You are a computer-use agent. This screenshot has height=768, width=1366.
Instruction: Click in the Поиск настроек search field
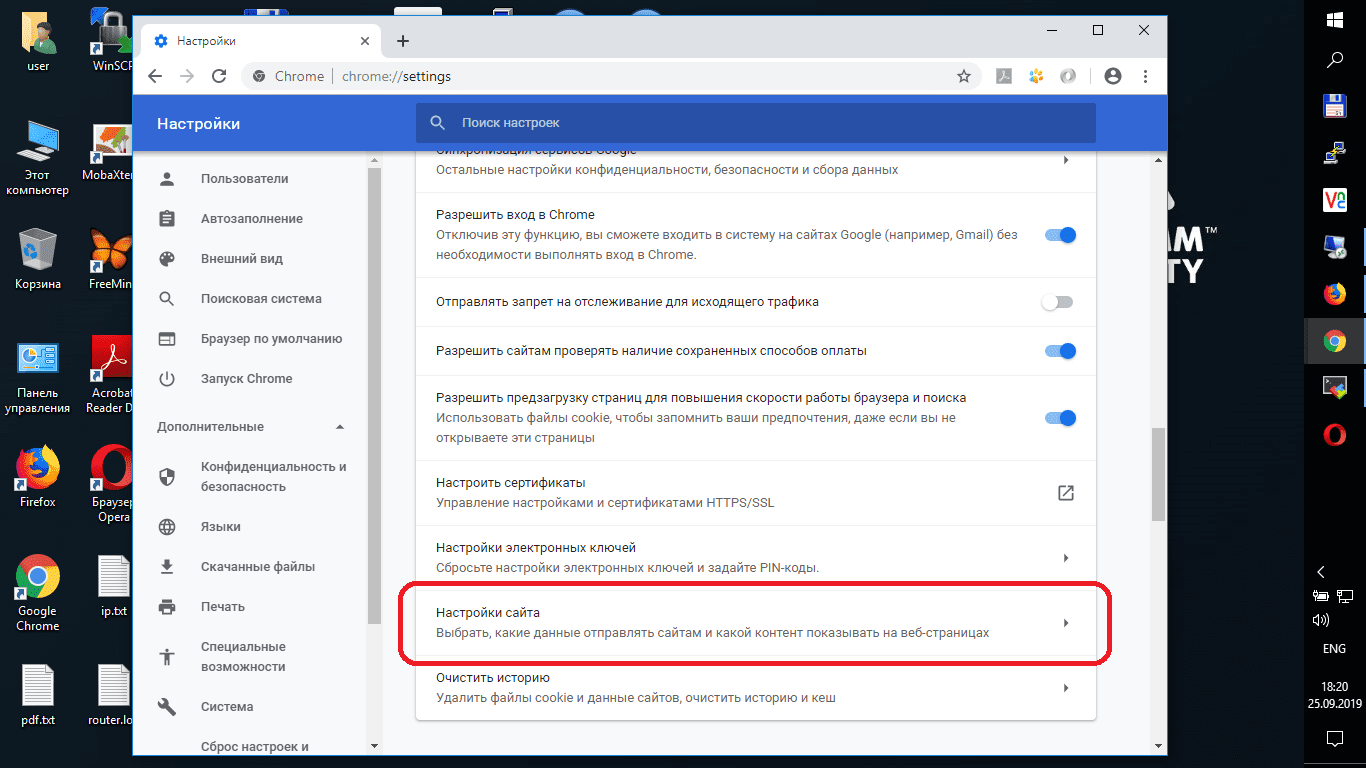tap(756, 123)
